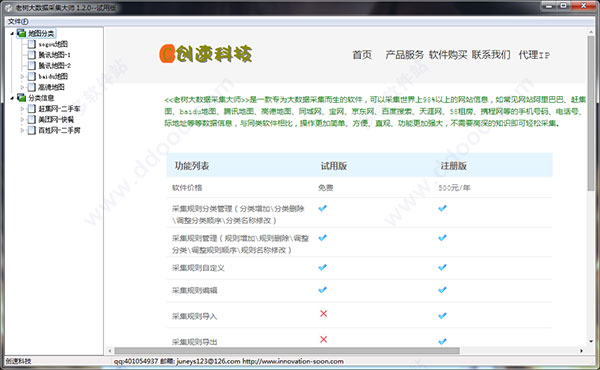Click the scroll-right arrow at bottom

click(x=581, y=350)
